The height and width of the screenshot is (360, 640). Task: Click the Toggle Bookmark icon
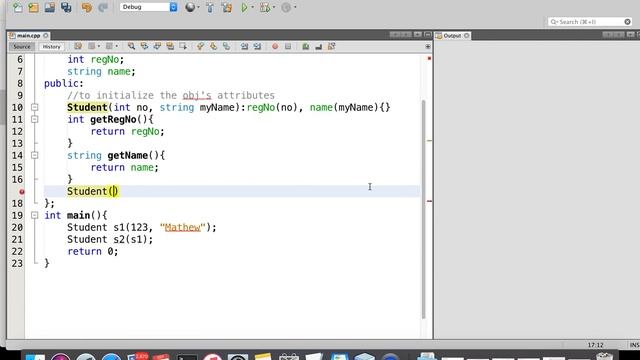[226, 47]
